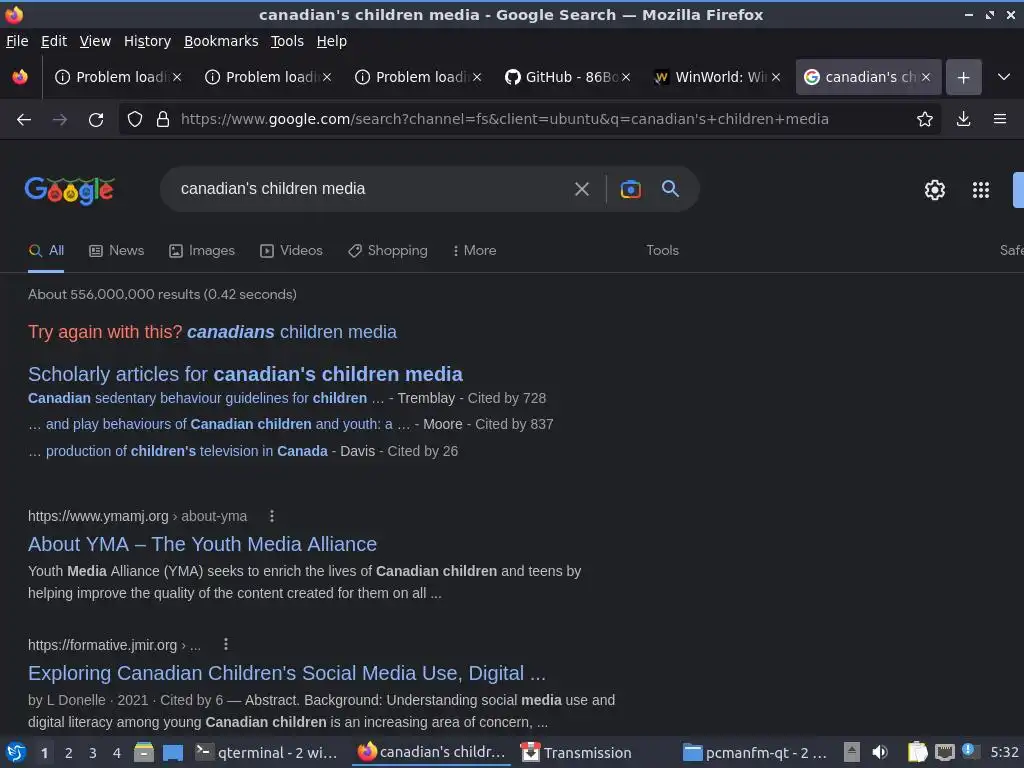Open the Google apps grid
This screenshot has width=1024, height=768.
980,190
